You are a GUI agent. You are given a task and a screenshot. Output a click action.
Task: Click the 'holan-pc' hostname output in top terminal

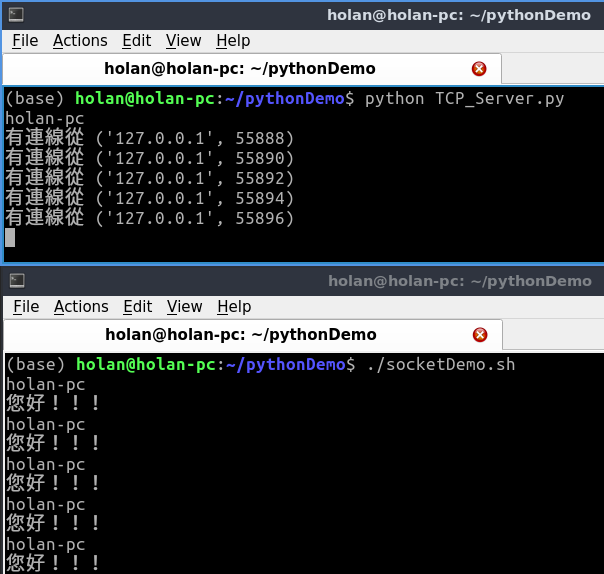click(45, 118)
